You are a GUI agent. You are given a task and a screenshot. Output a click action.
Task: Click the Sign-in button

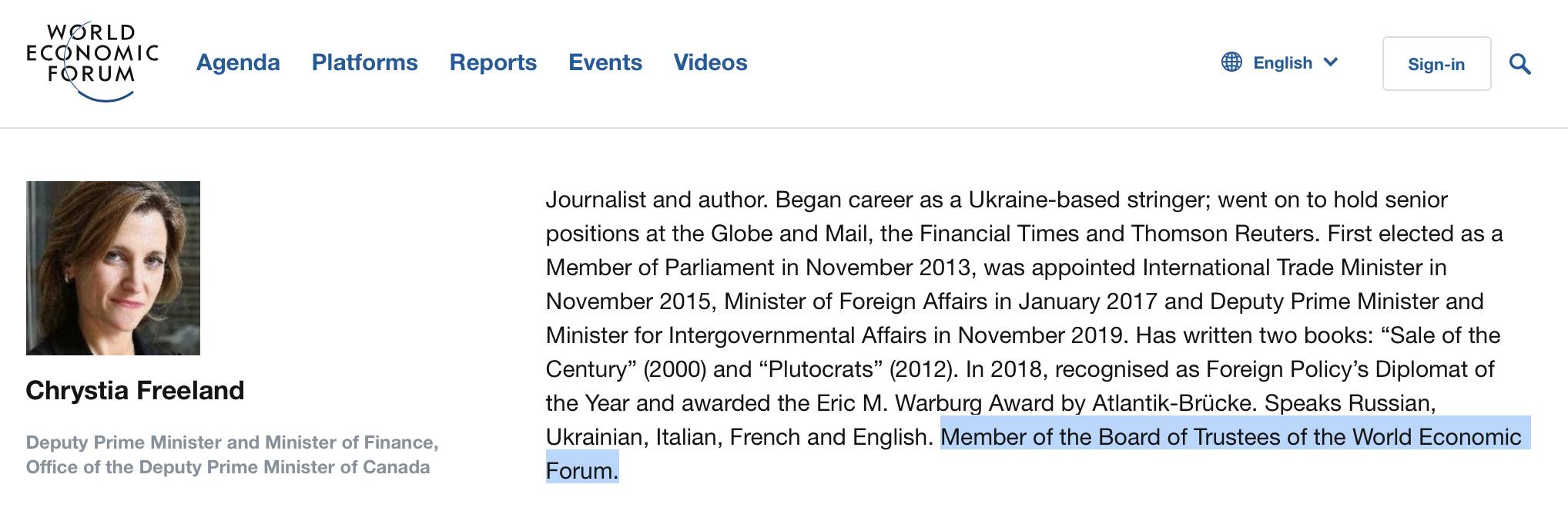tap(1436, 64)
